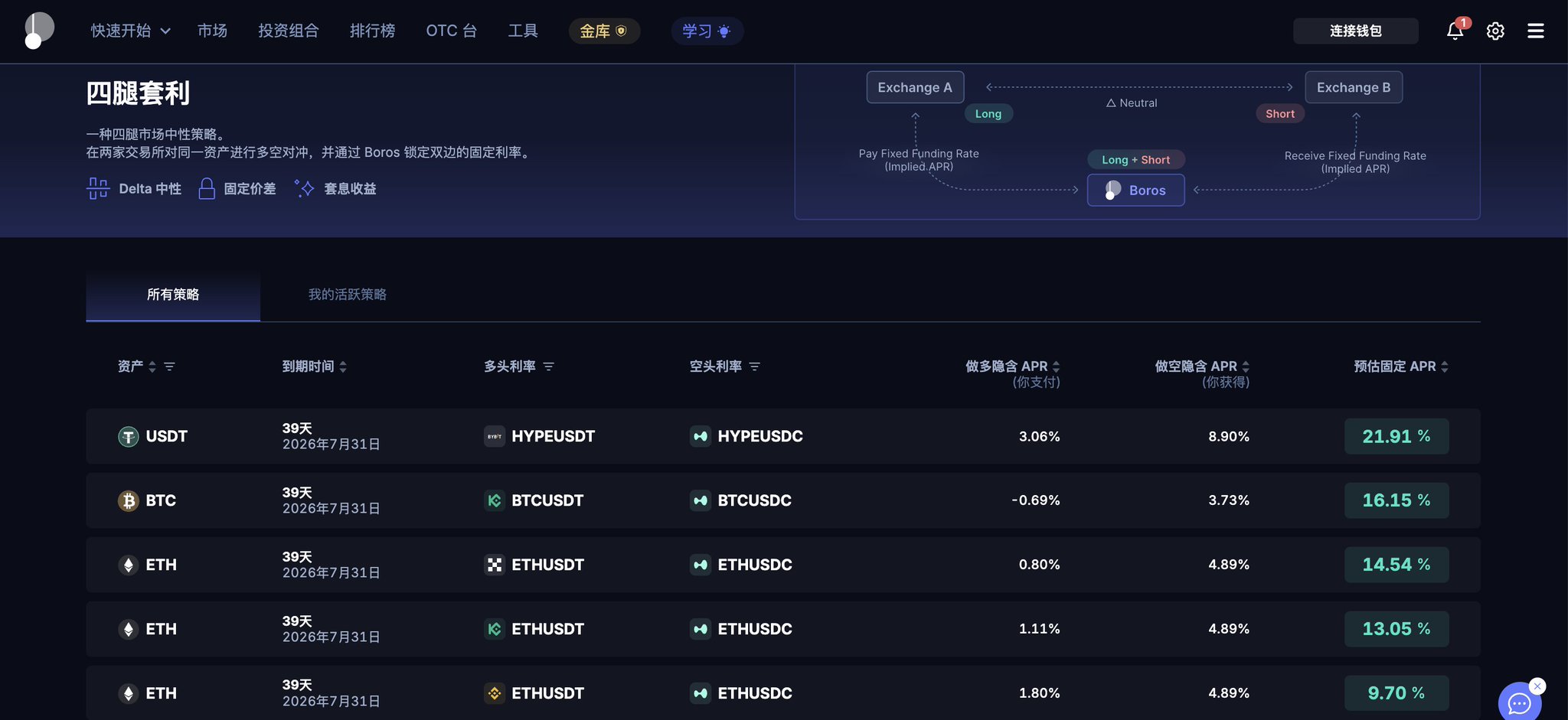Viewport: 1568px width, 720px height.
Task: Open the 学习 button
Action: point(707,31)
